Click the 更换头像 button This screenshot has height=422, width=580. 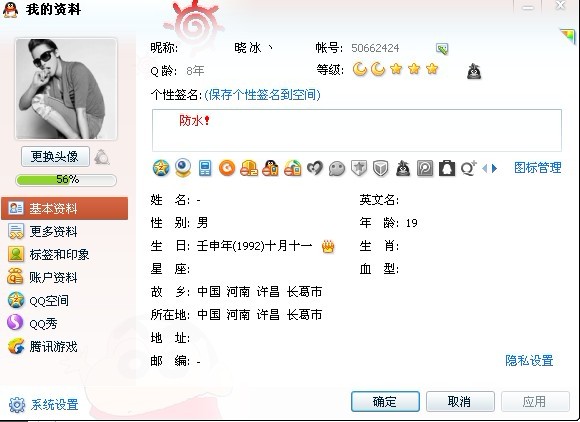(x=55, y=156)
